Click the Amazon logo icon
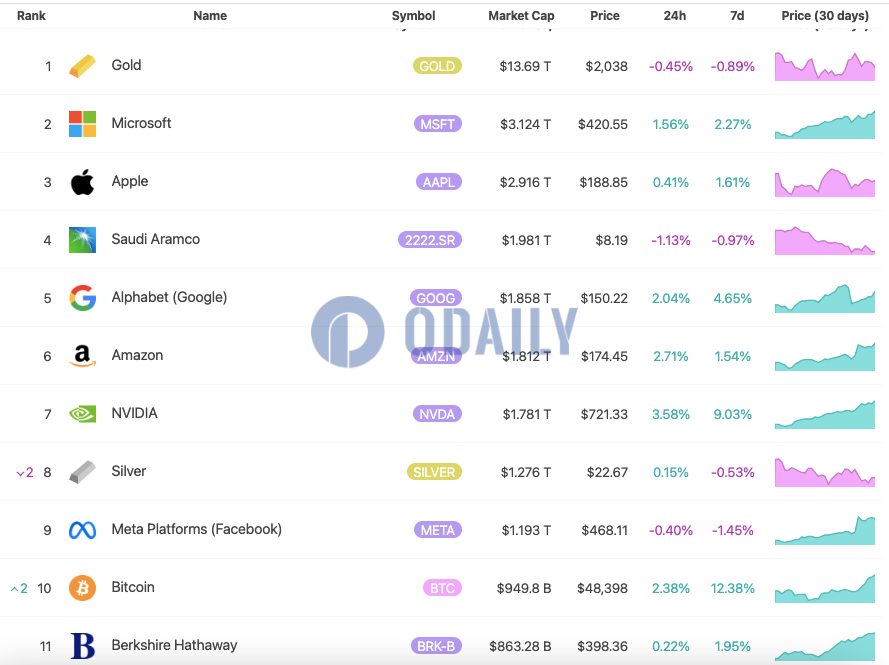 [82, 356]
